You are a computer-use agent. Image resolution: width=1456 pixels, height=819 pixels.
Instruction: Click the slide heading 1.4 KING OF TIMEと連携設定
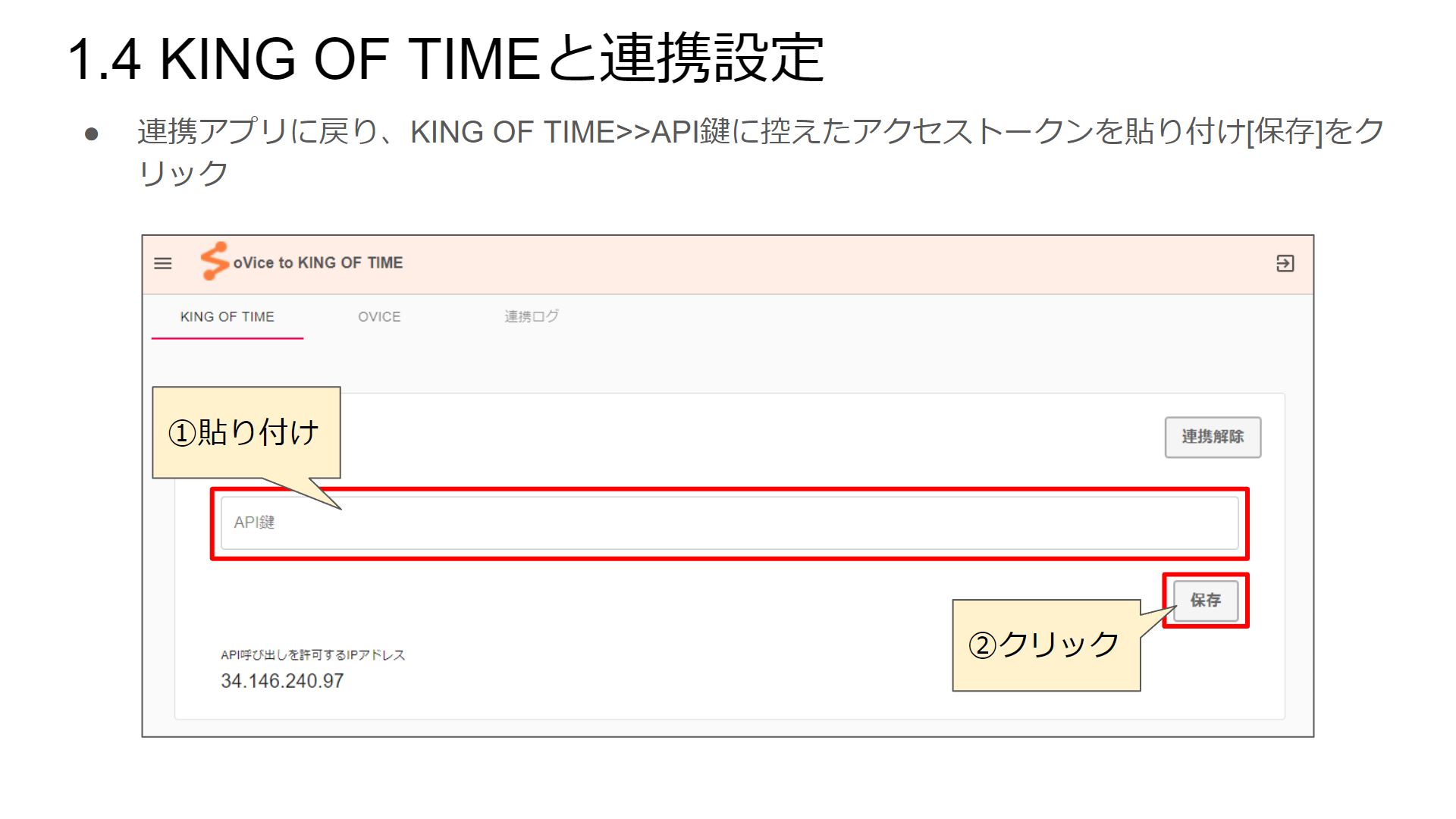tap(446, 58)
